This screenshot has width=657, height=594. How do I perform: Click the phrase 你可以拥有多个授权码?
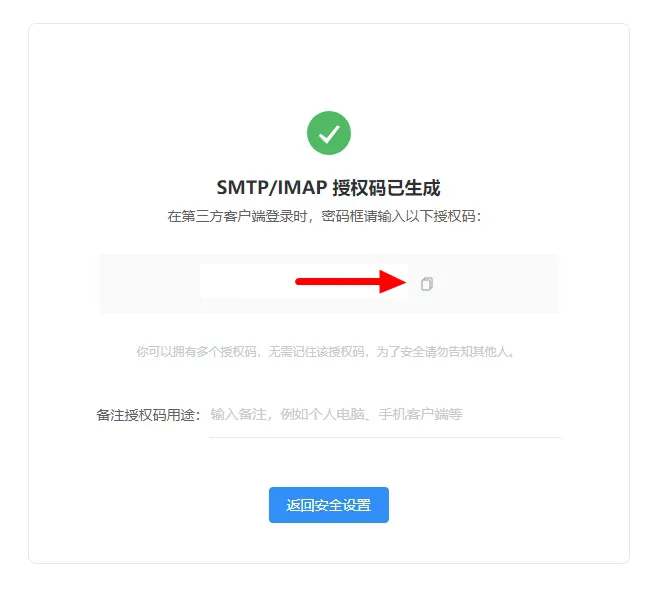pyautogui.click(x=196, y=351)
